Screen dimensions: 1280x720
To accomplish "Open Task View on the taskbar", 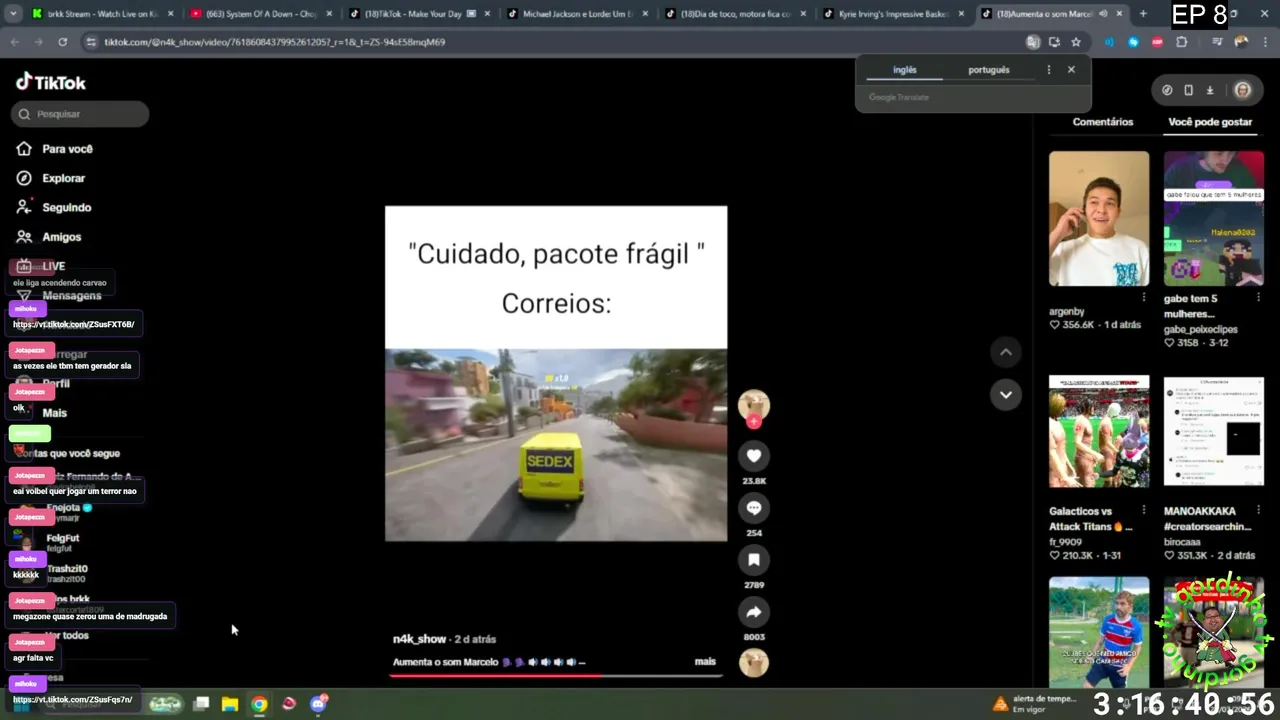I will click(x=201, y=704).
